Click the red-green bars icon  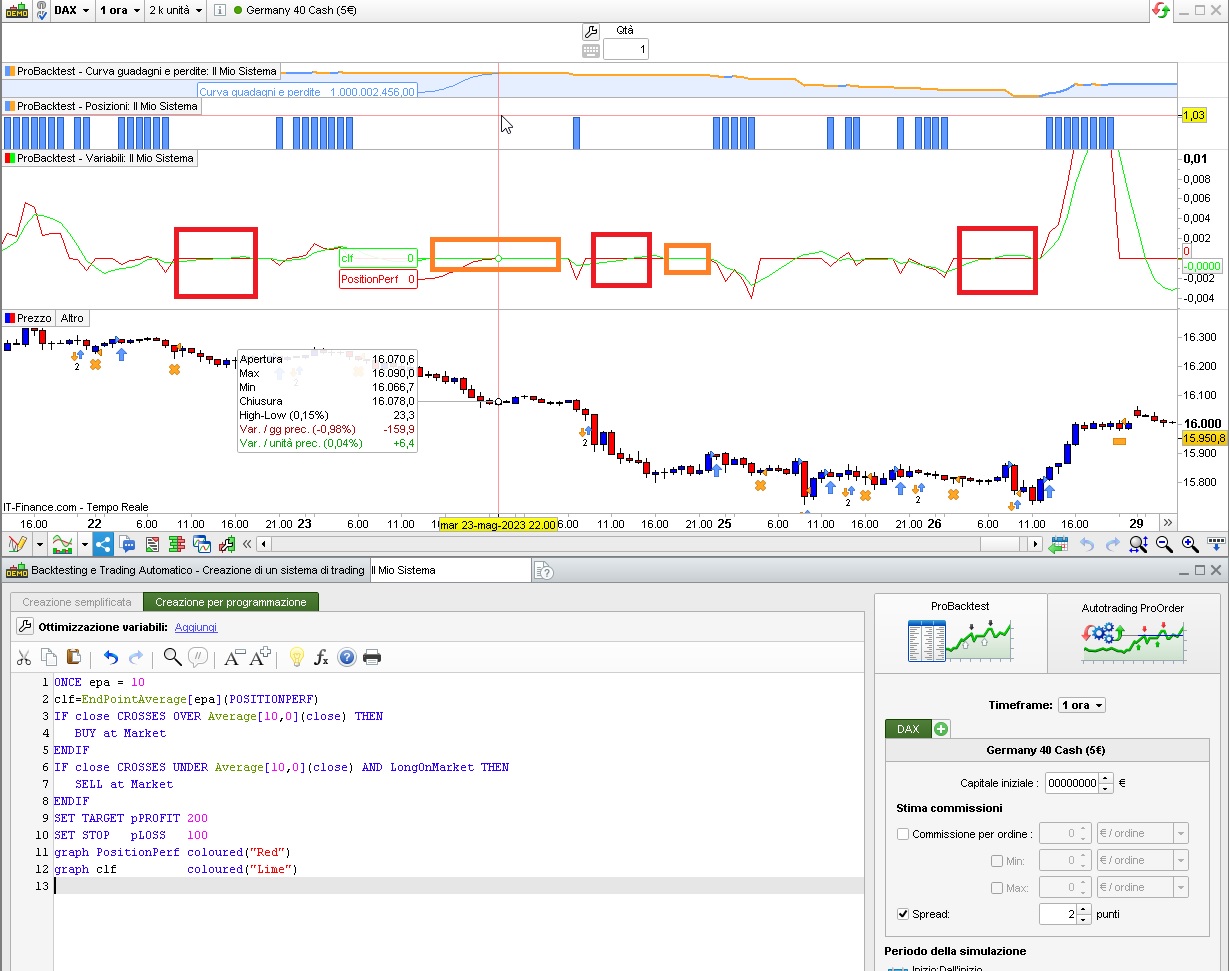(177, 545)
